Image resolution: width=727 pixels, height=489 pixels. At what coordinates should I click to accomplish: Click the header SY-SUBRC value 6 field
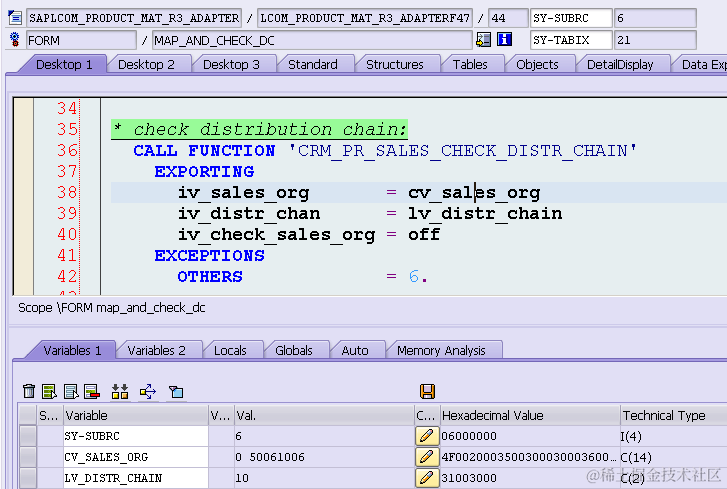tap(655, 18)
